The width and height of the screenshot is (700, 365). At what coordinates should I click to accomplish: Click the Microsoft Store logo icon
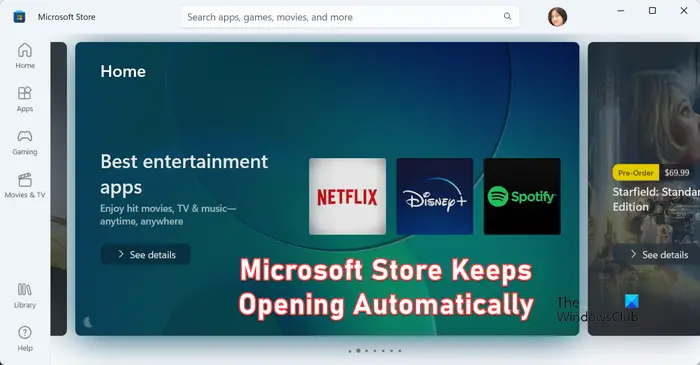pos(19,17)
